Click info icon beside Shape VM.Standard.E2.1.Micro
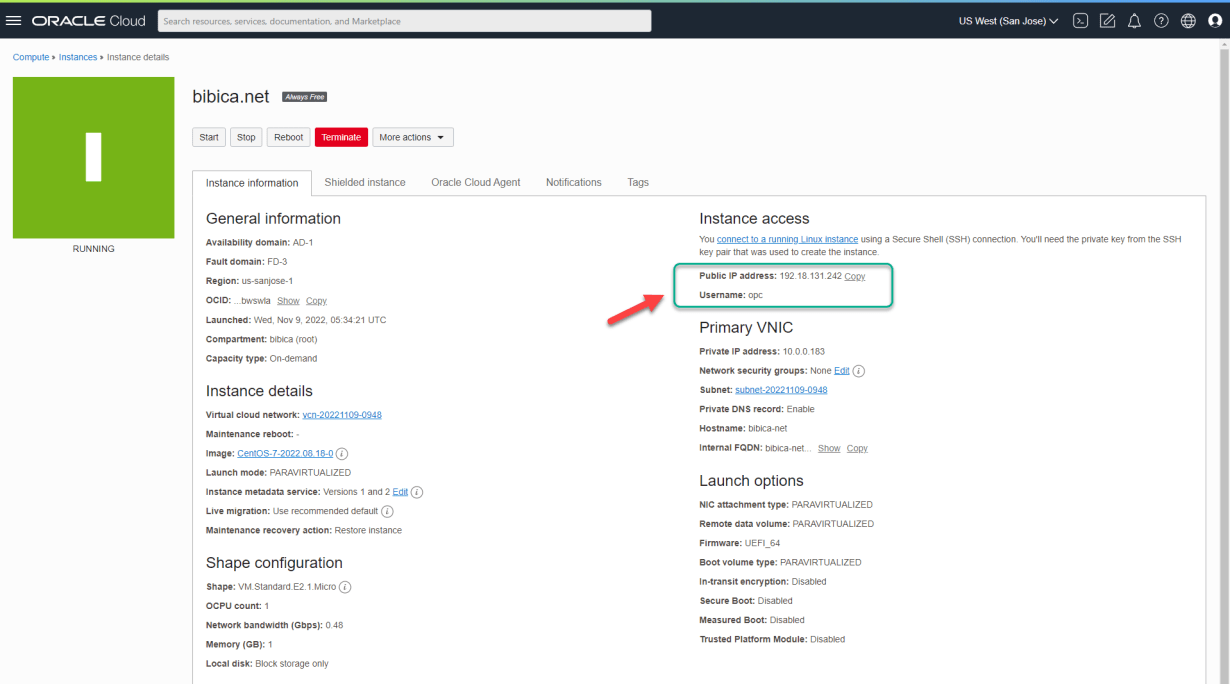 (345, 587)
